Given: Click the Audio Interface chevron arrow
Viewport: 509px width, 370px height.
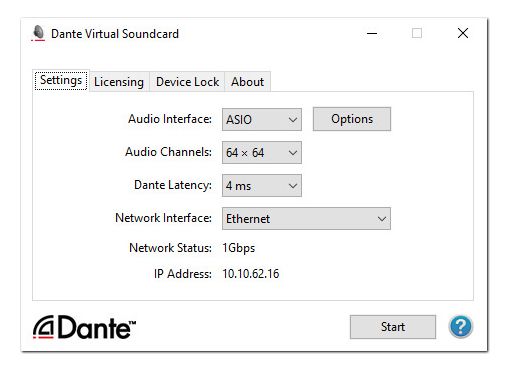Looking at the screenshot, I should click(293, 120).
